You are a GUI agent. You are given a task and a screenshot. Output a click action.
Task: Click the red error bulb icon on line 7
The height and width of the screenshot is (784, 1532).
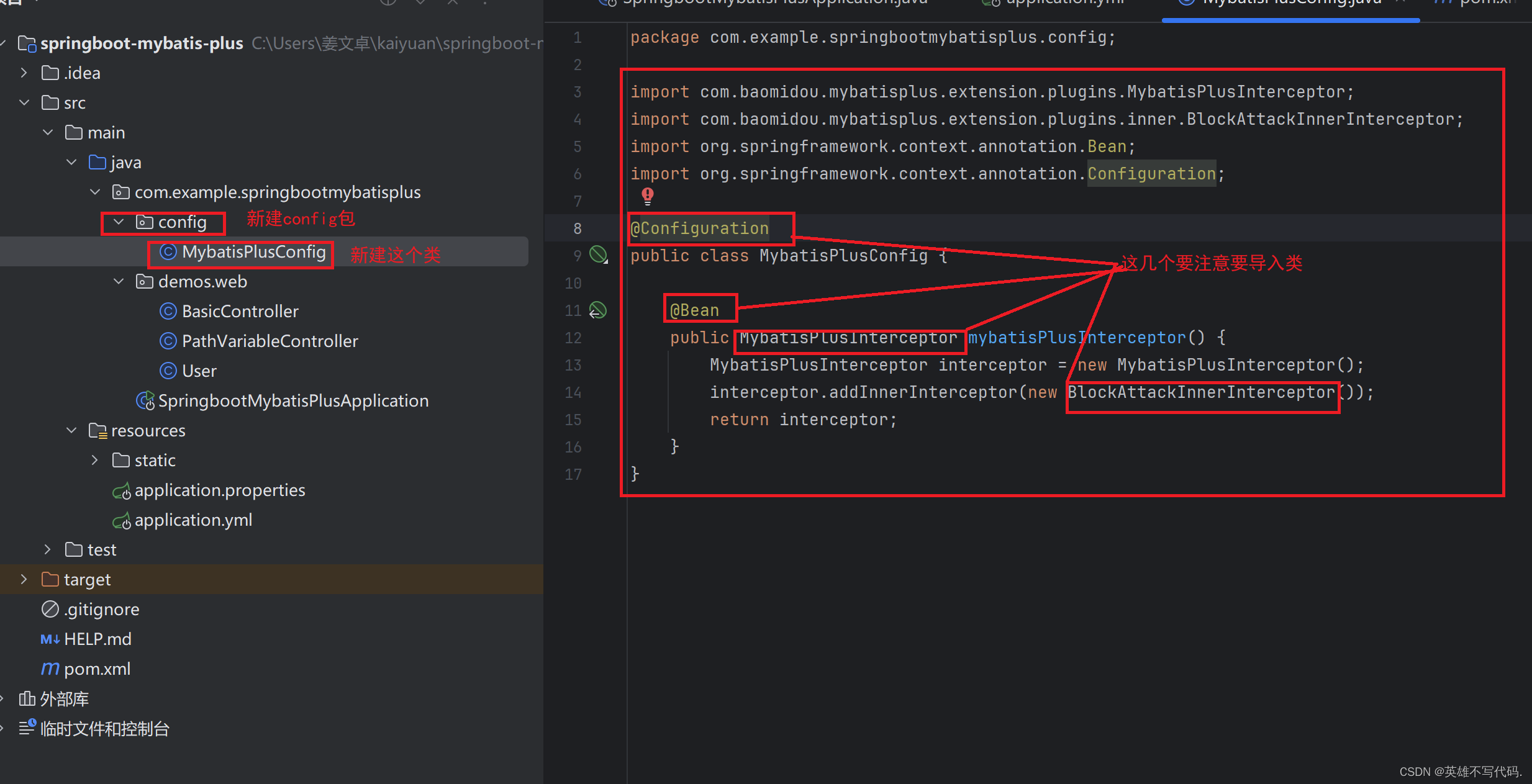[648, 196]
